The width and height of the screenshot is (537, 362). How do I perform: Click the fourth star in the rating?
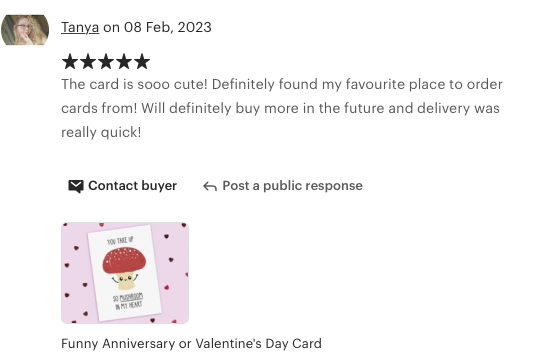click(x=124, y=62)
